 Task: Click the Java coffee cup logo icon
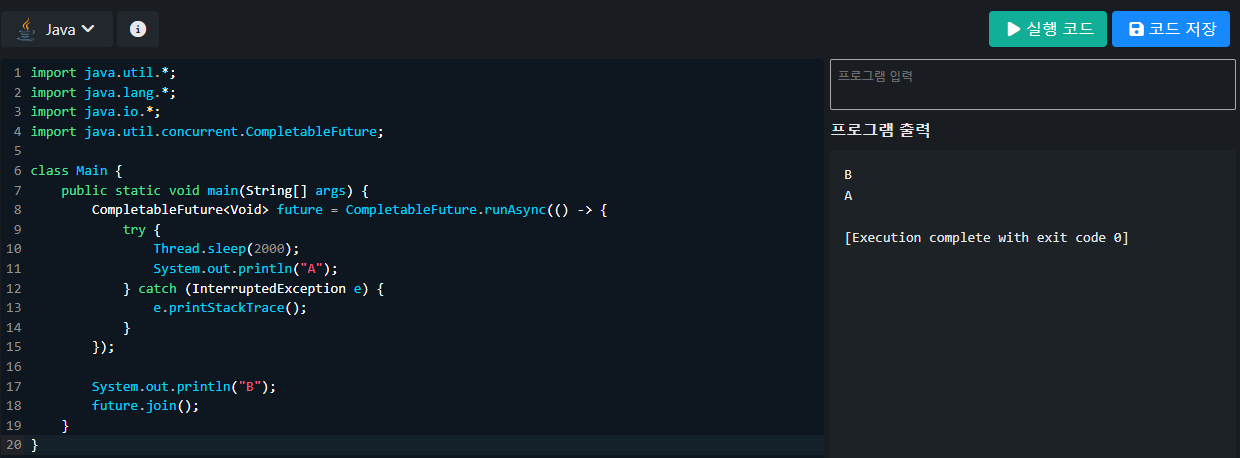pos(26,29)
